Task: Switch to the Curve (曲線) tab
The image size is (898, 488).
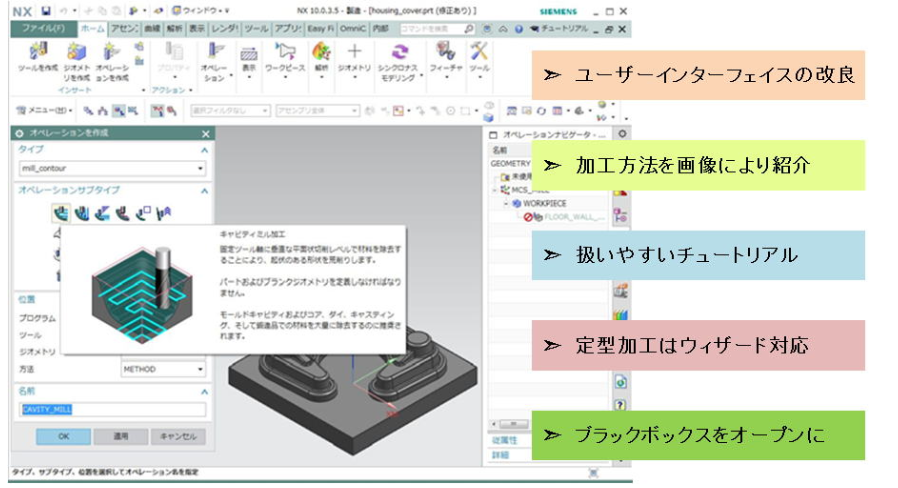Action: pyautogui.click(x=152, y=29)
